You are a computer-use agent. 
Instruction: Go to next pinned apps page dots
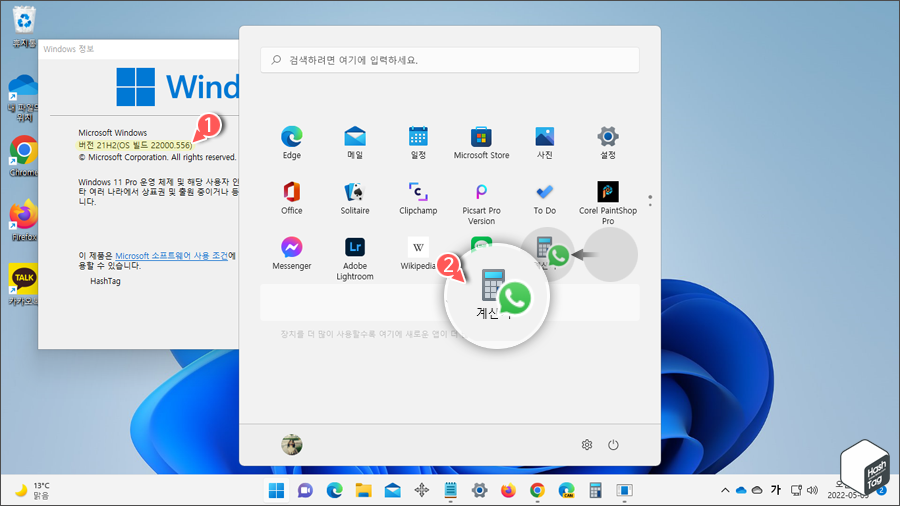pyautogui.click(x=650, y=201)
